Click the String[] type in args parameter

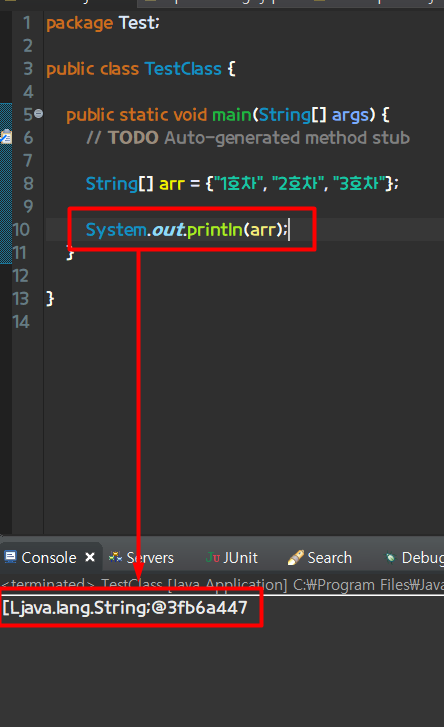pos(292,115)
